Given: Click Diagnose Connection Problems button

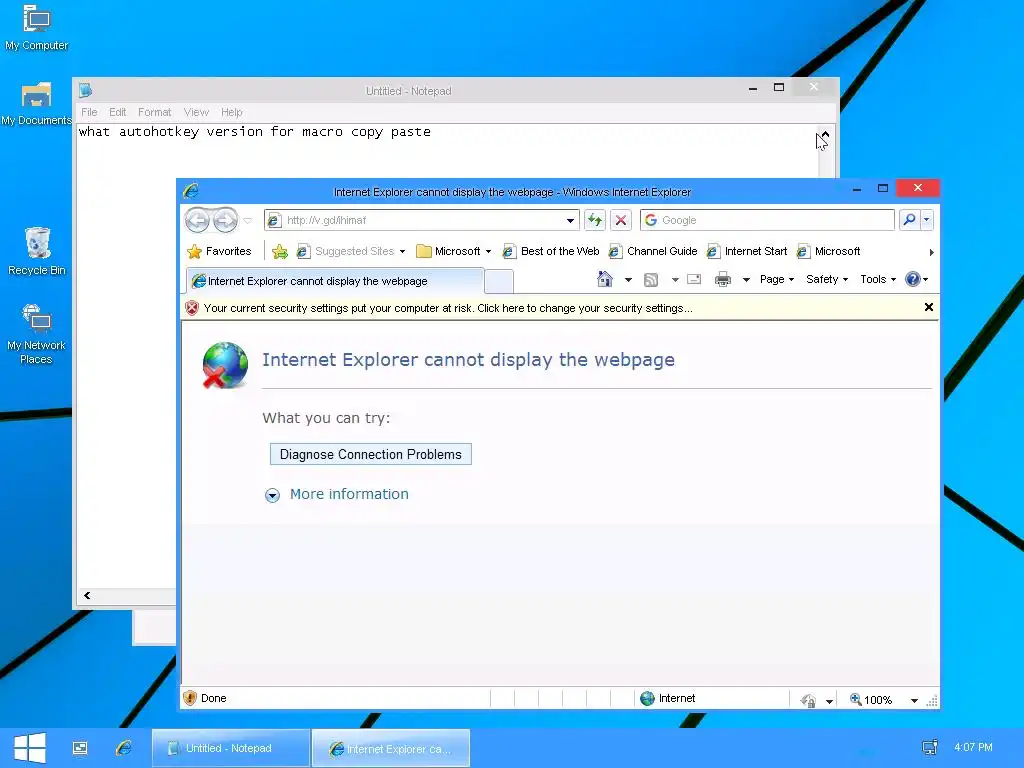Looking at the screenshot, I should coord(370,455).
